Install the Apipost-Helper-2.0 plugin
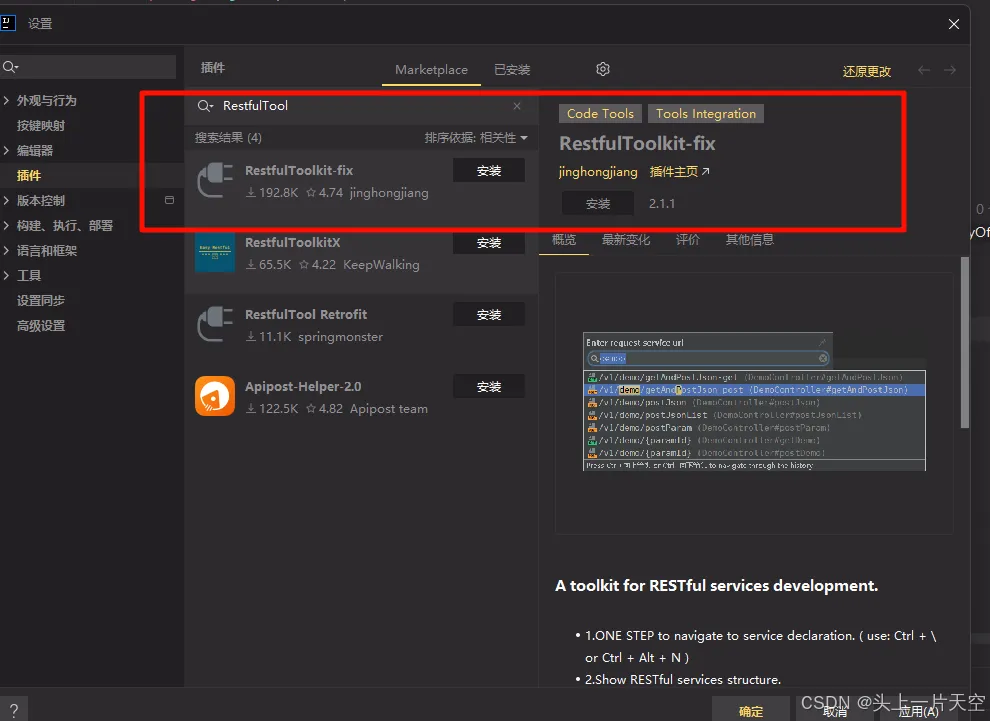Viewport: 990px width, 721px height. pos(489,386)
